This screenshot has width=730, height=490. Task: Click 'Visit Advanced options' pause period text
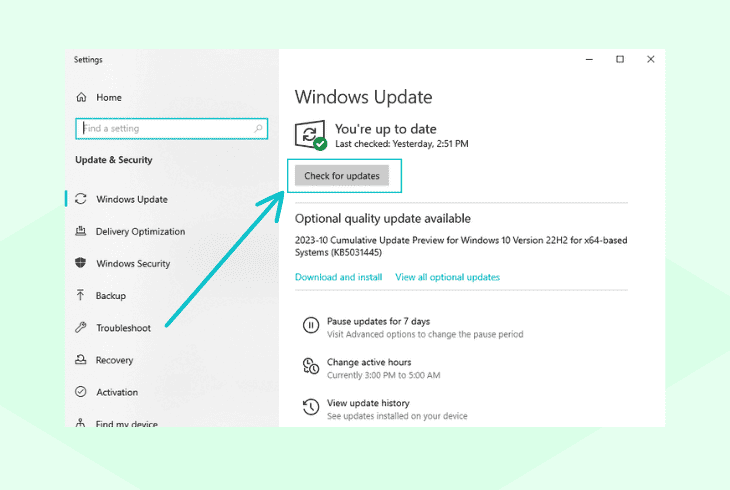point(425,334)
